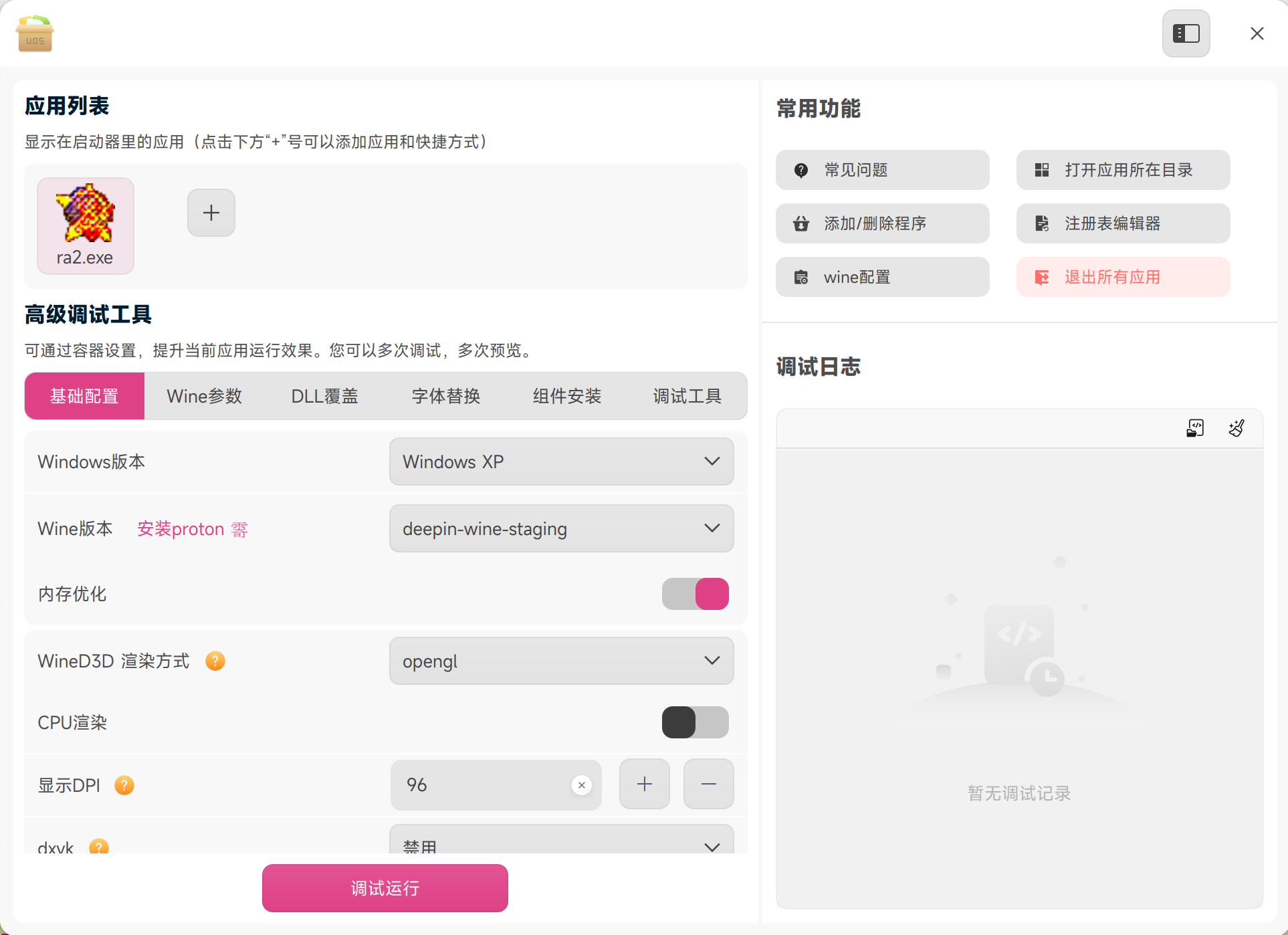Click the save log icon
The height and width of the screenshot is (935, 1288).
pos(1195,428)
